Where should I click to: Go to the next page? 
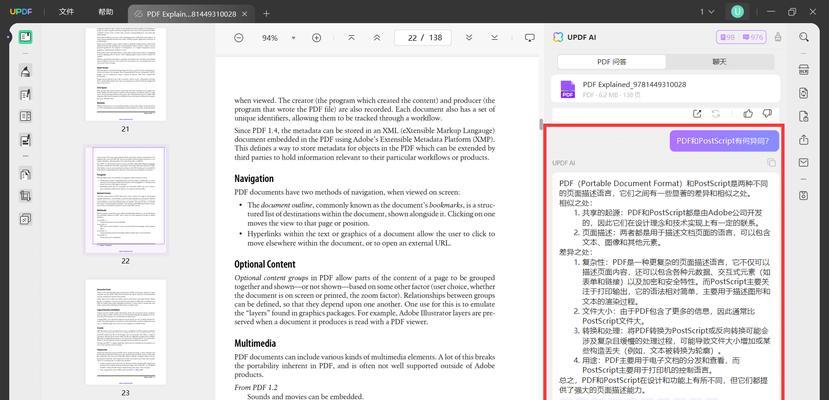(x=469, y=38)
